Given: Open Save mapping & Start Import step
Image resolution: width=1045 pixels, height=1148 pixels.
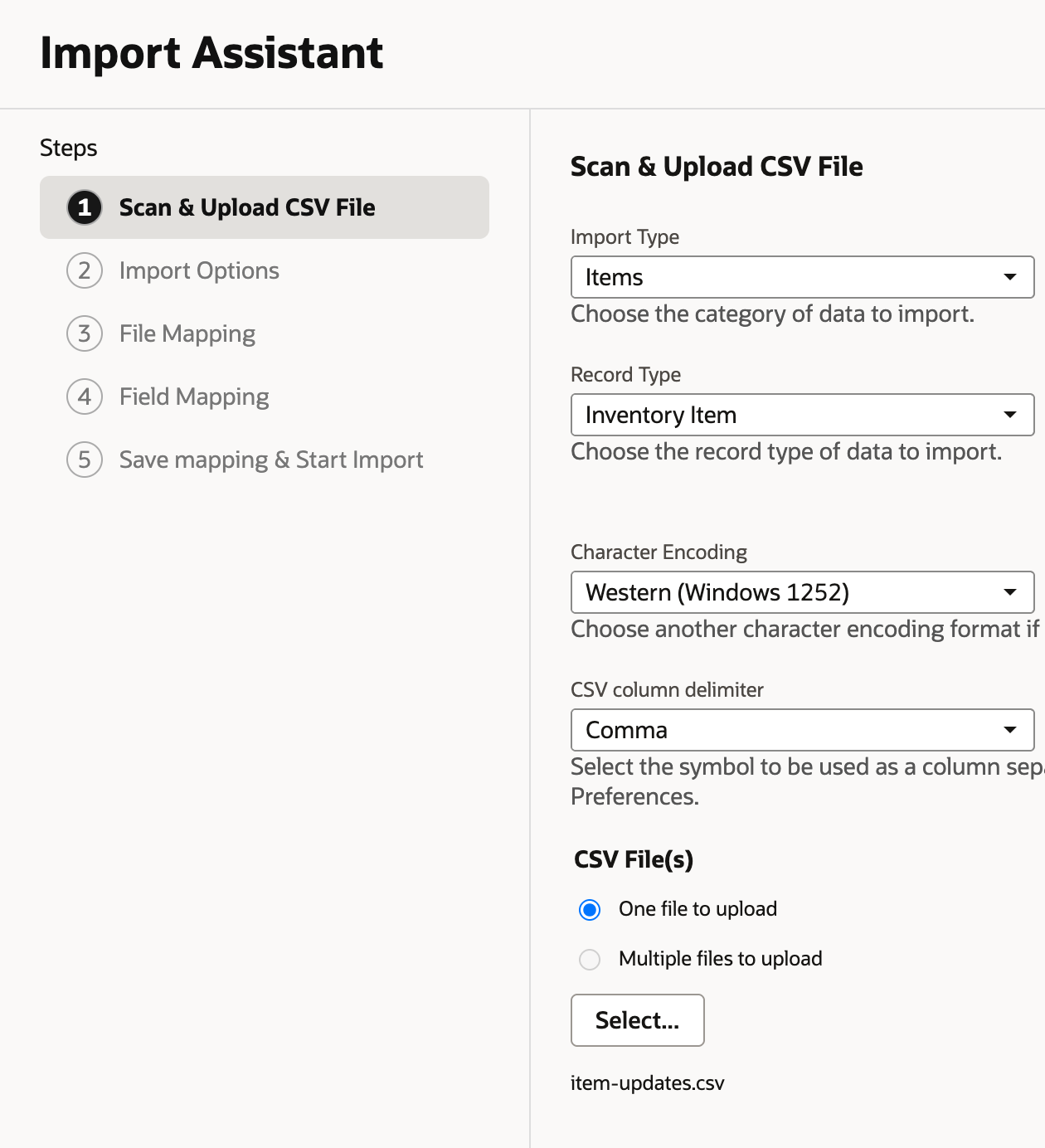Looking at the screenshot, I should [271, 460].
